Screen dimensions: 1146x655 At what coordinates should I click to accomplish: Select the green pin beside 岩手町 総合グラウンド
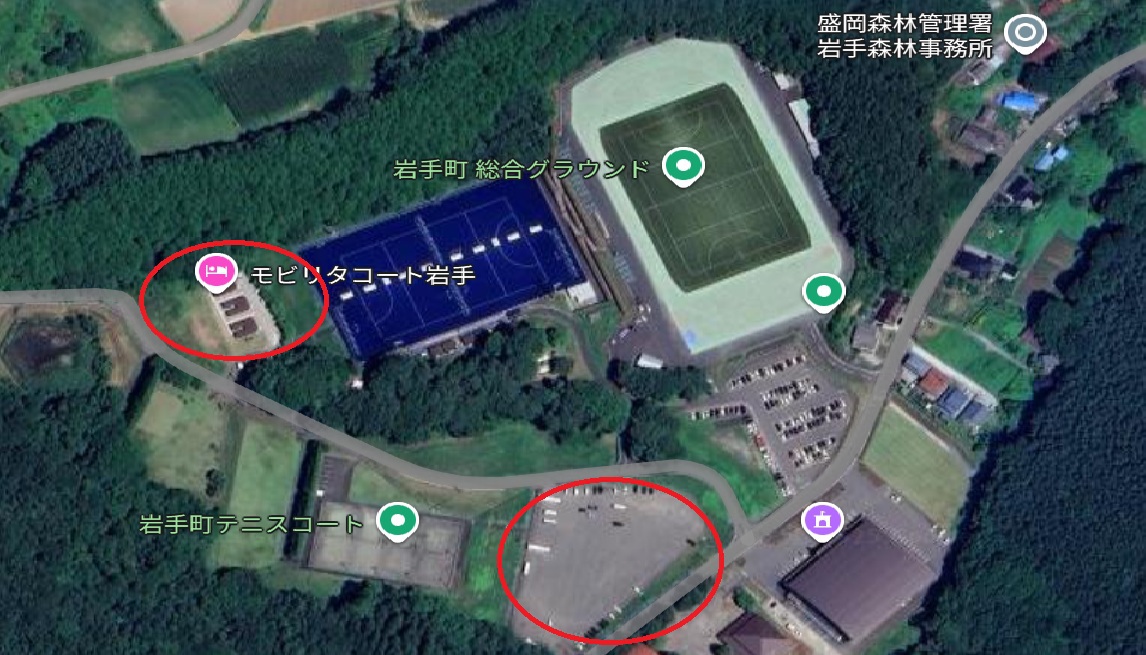[683, 167]
